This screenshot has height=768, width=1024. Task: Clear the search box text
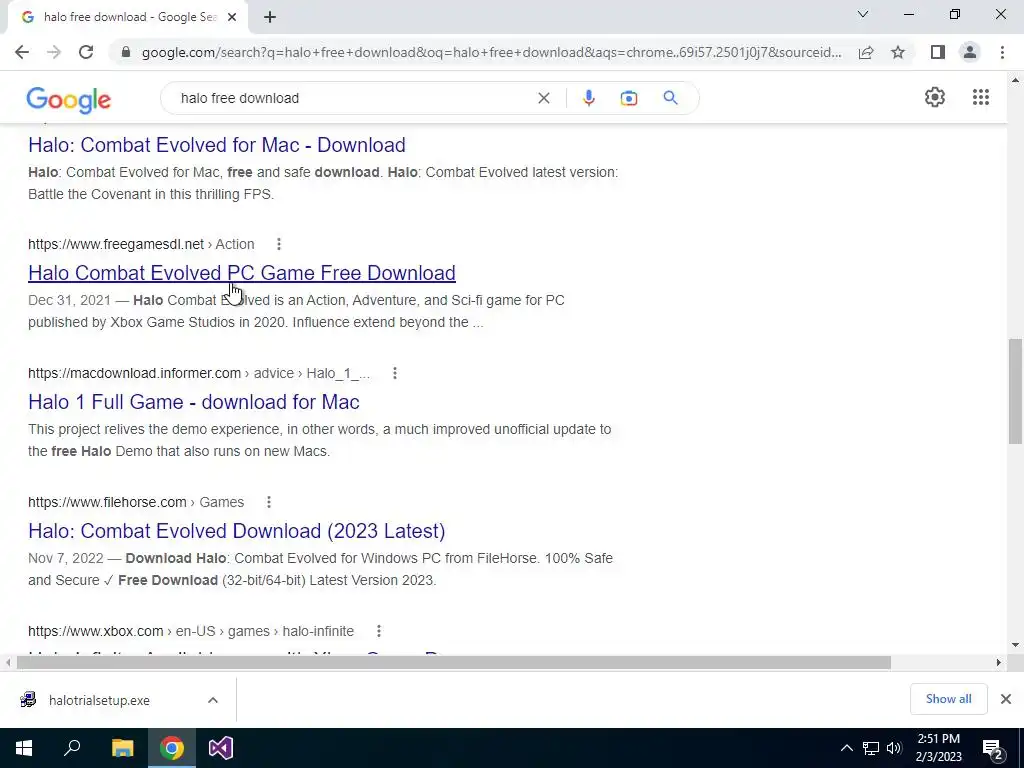pos(543,98)
